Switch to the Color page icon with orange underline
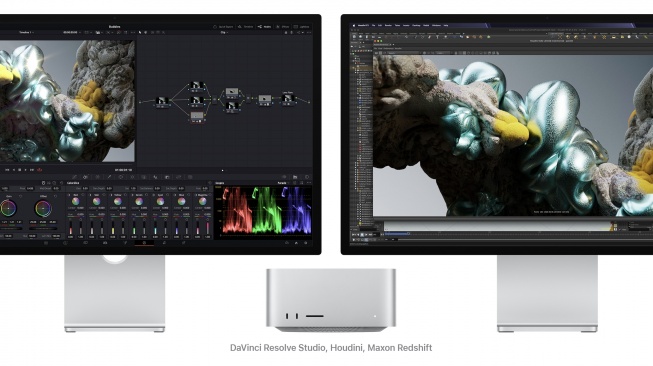Screen dimensions: 653x366 145,242
